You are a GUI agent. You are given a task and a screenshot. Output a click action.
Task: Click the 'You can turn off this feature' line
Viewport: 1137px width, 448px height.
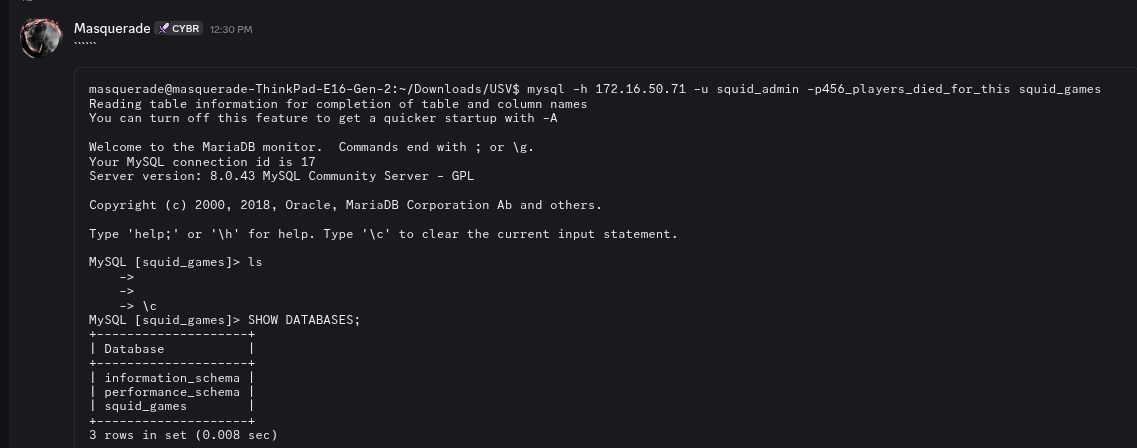323,118
